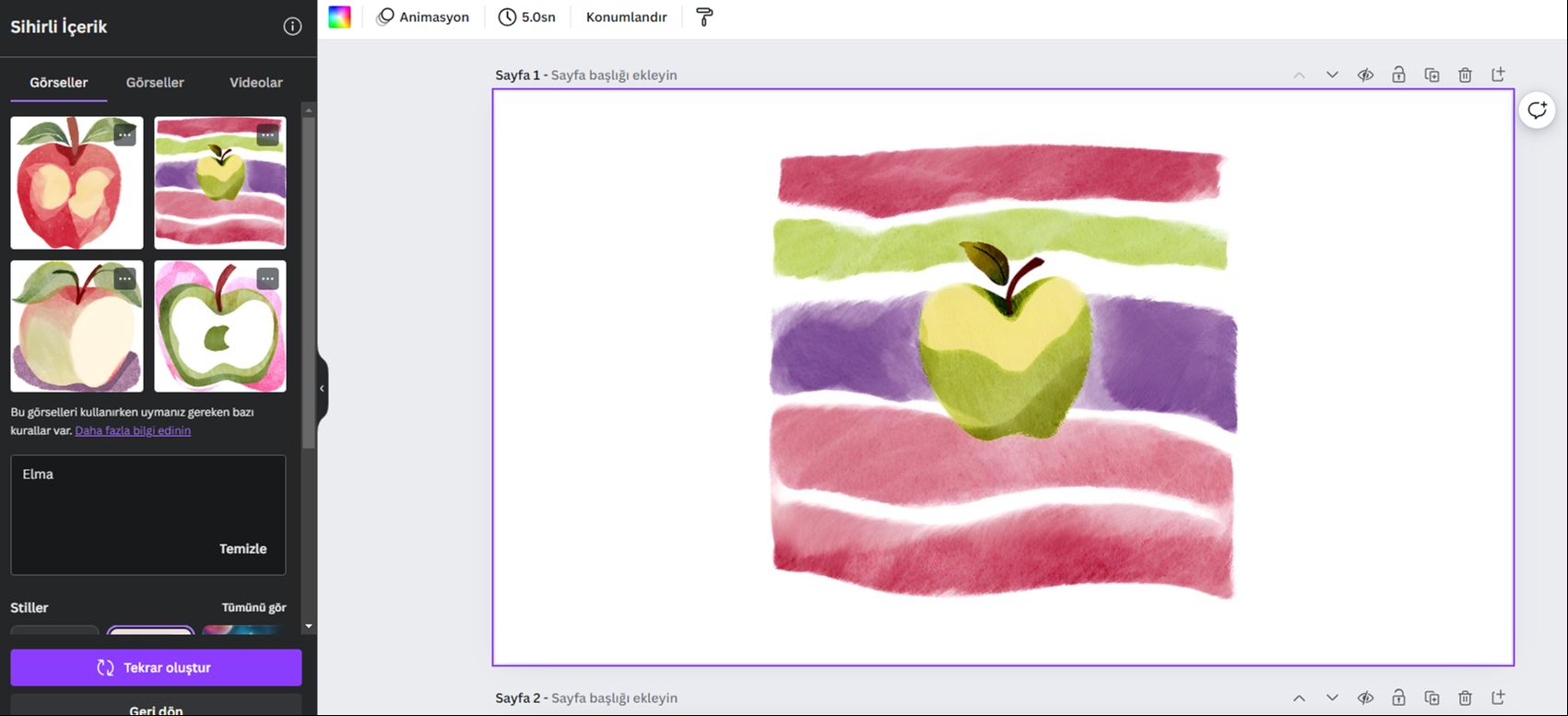Add a comment with the speech bubble icon
1568x716 pixels.
(x=1537, y=111)
